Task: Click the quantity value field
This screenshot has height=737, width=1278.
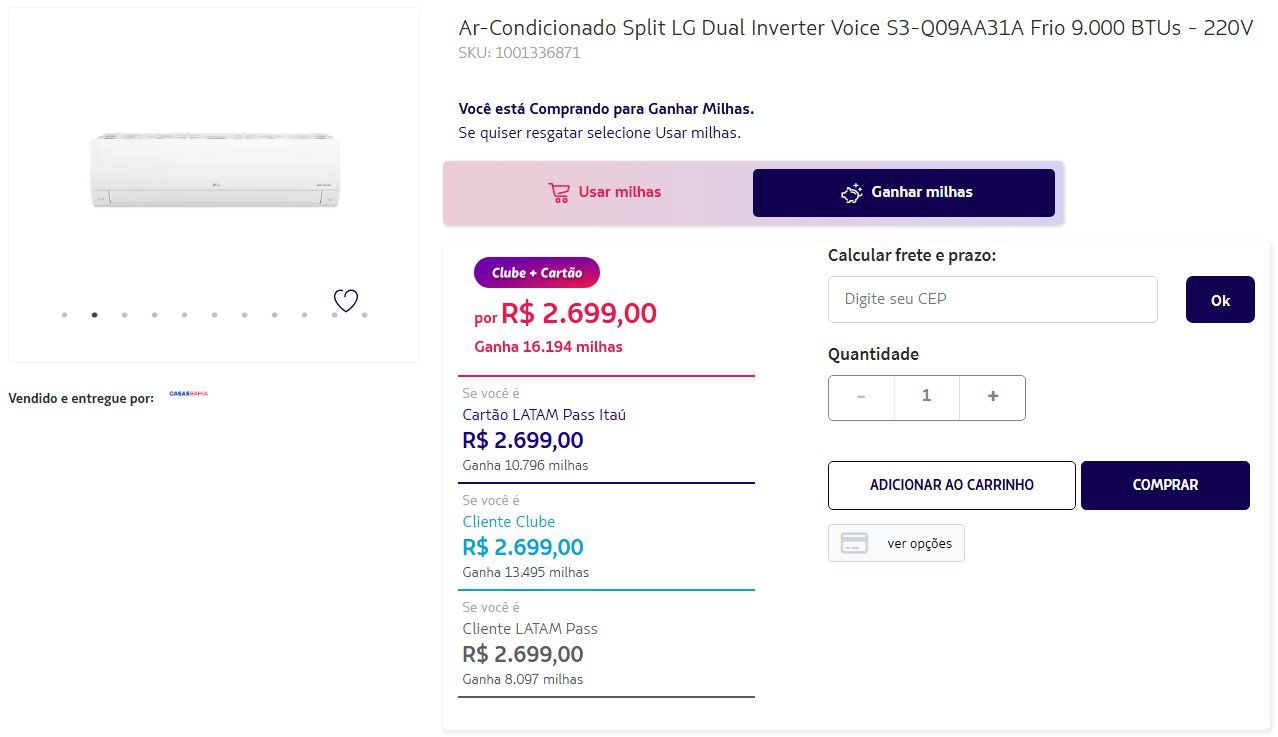Action: click(x=926, y=397)
